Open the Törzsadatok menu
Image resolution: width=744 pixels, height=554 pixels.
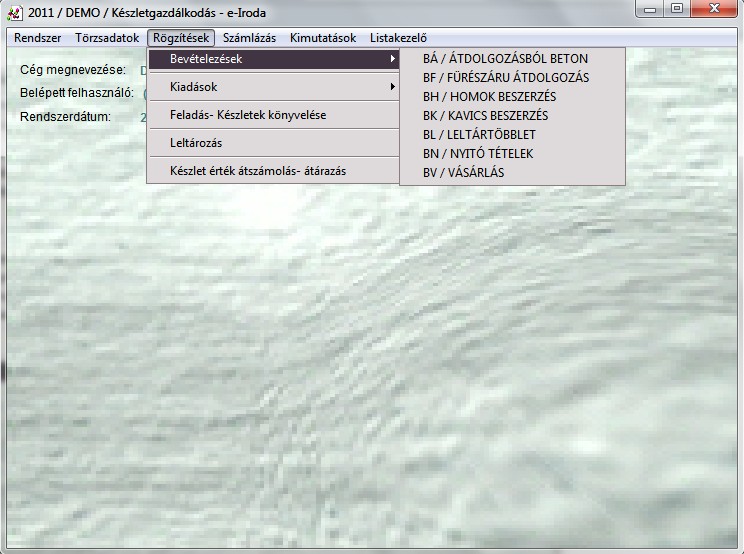[x=107, y=38]
